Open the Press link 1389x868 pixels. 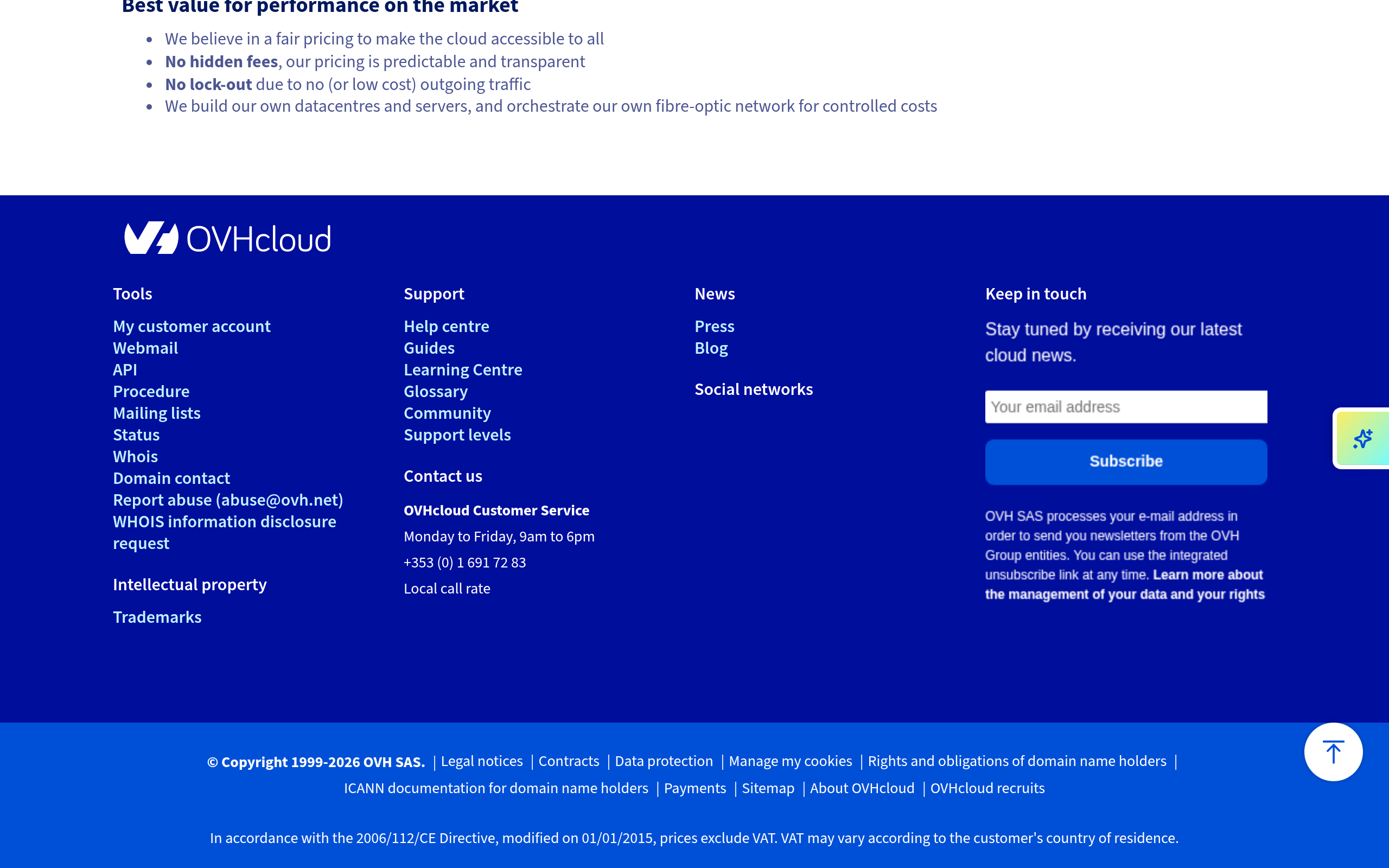[715, 326]
